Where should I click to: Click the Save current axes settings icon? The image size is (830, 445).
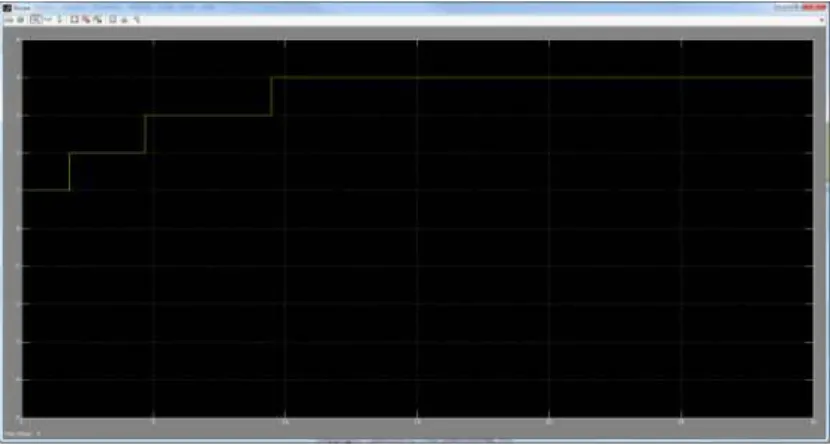click(x=86, y=20)
